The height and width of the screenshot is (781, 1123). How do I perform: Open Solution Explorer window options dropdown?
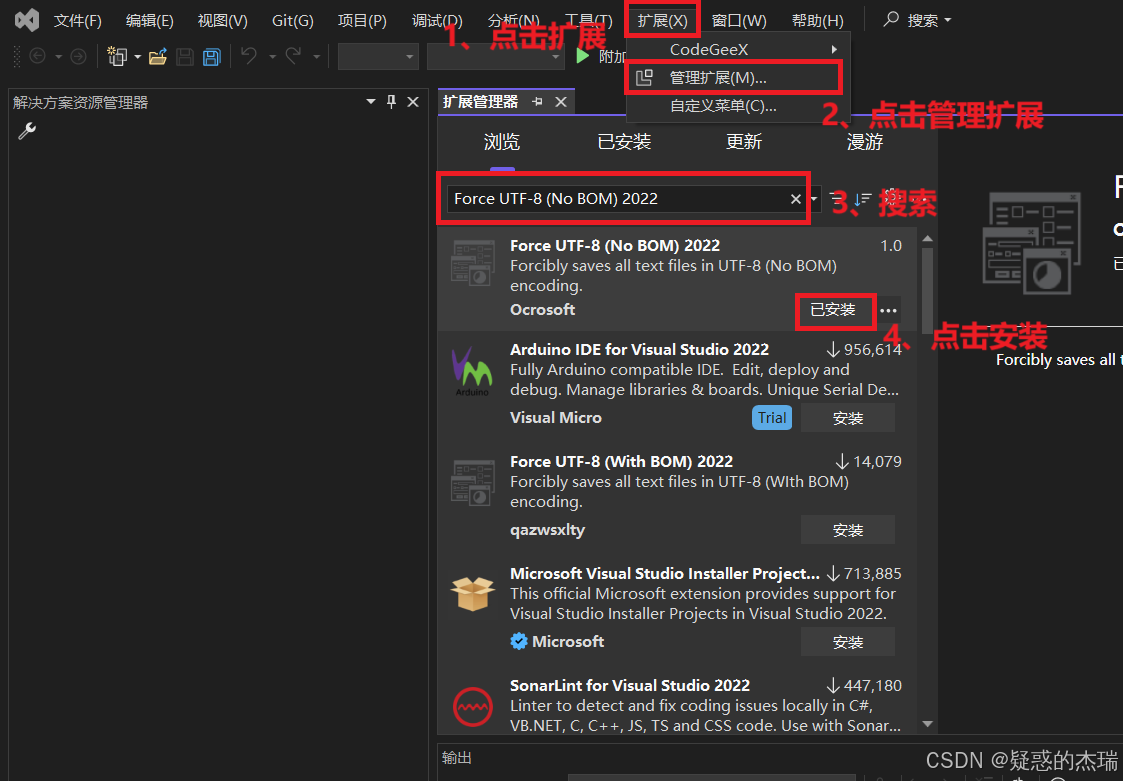370,102
